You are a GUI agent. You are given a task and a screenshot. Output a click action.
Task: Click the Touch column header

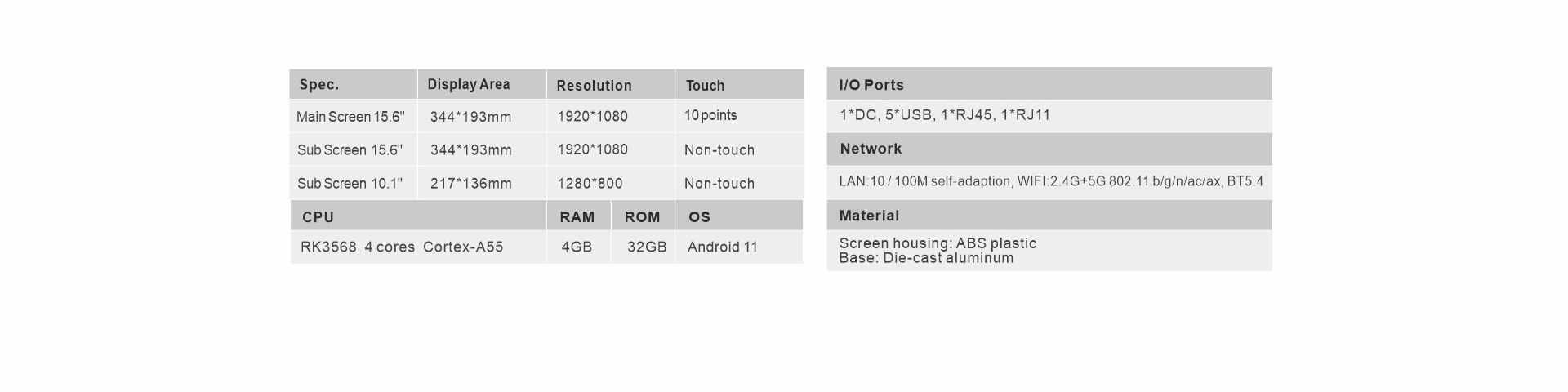740,84
